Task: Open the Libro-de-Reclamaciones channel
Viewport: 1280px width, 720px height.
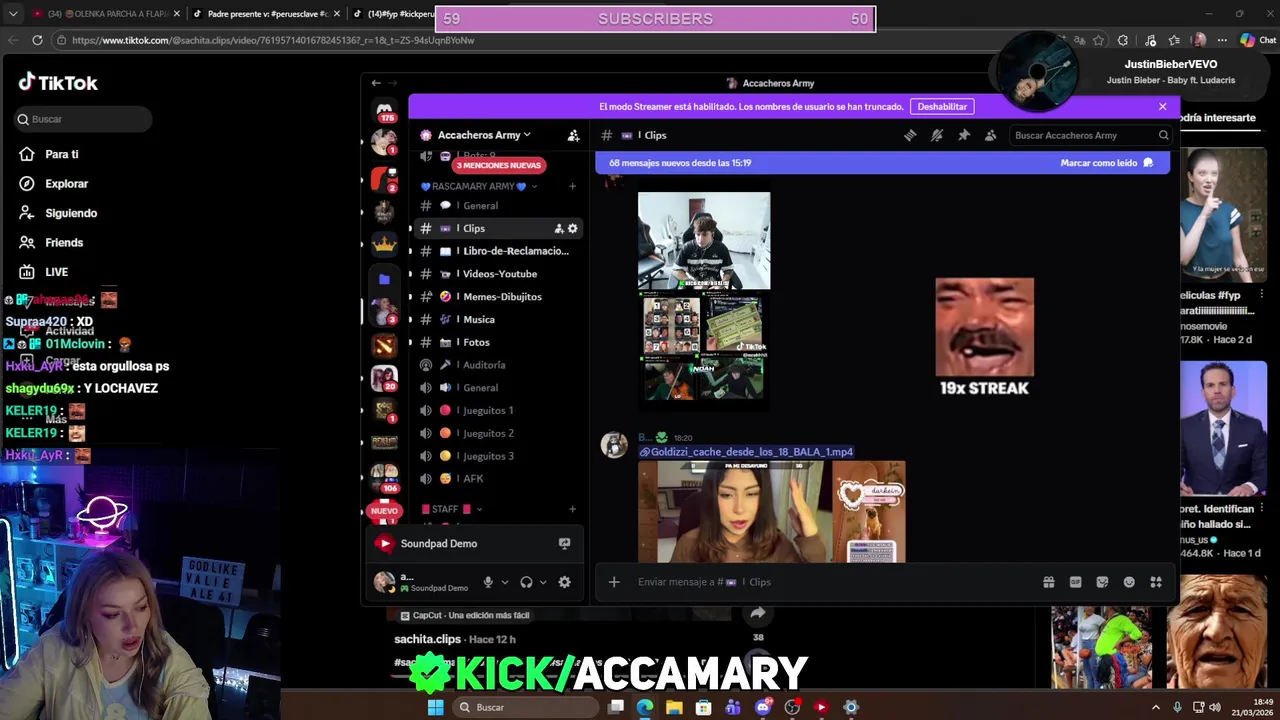Action: point(498,251)
